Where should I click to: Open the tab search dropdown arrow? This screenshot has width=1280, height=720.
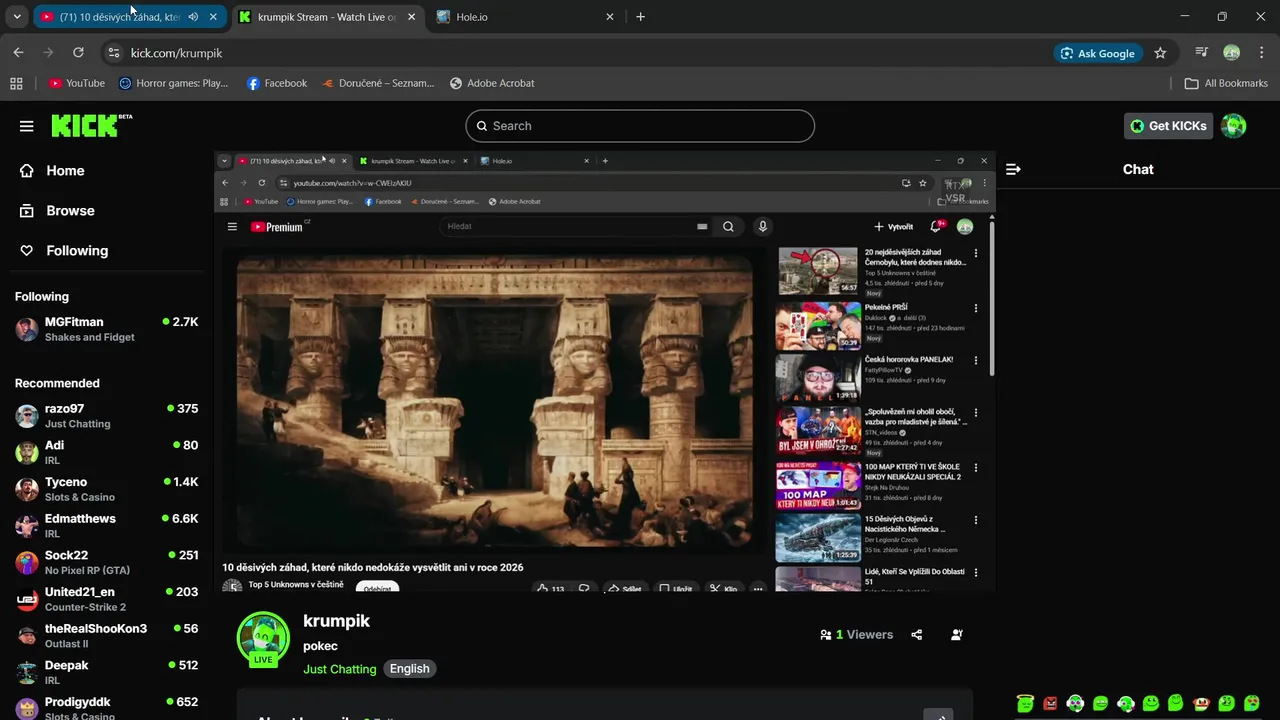click(x=17, y=17)
